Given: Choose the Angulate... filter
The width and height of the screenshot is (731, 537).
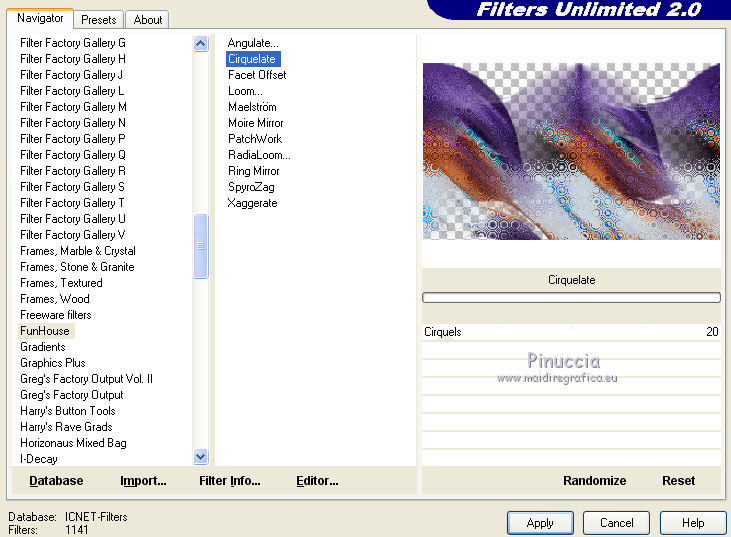Looking at the screenshot, I should [x=253, y=43].
